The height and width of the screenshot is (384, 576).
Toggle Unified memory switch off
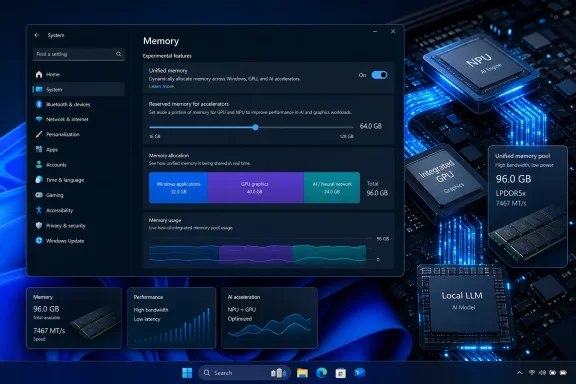[x=379, y=75]
